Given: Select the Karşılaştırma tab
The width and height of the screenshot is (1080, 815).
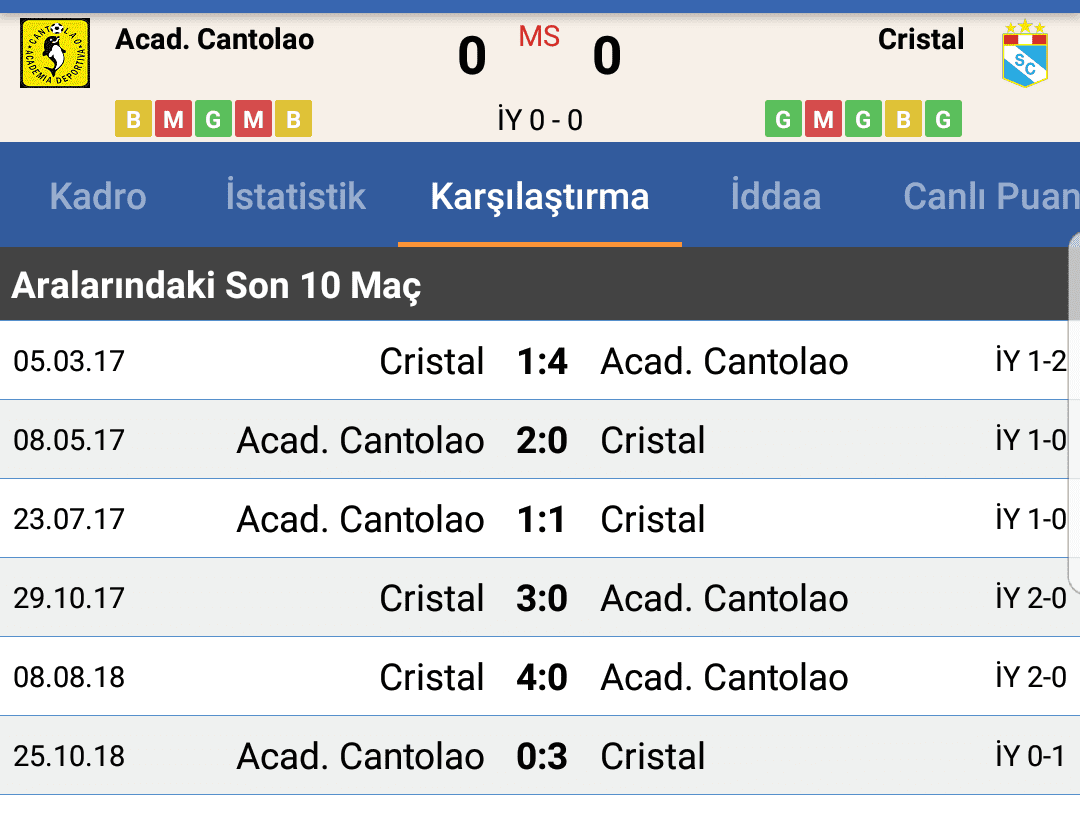Looking at the screenshot, I should pyautogui.click(x=540, y=196).
